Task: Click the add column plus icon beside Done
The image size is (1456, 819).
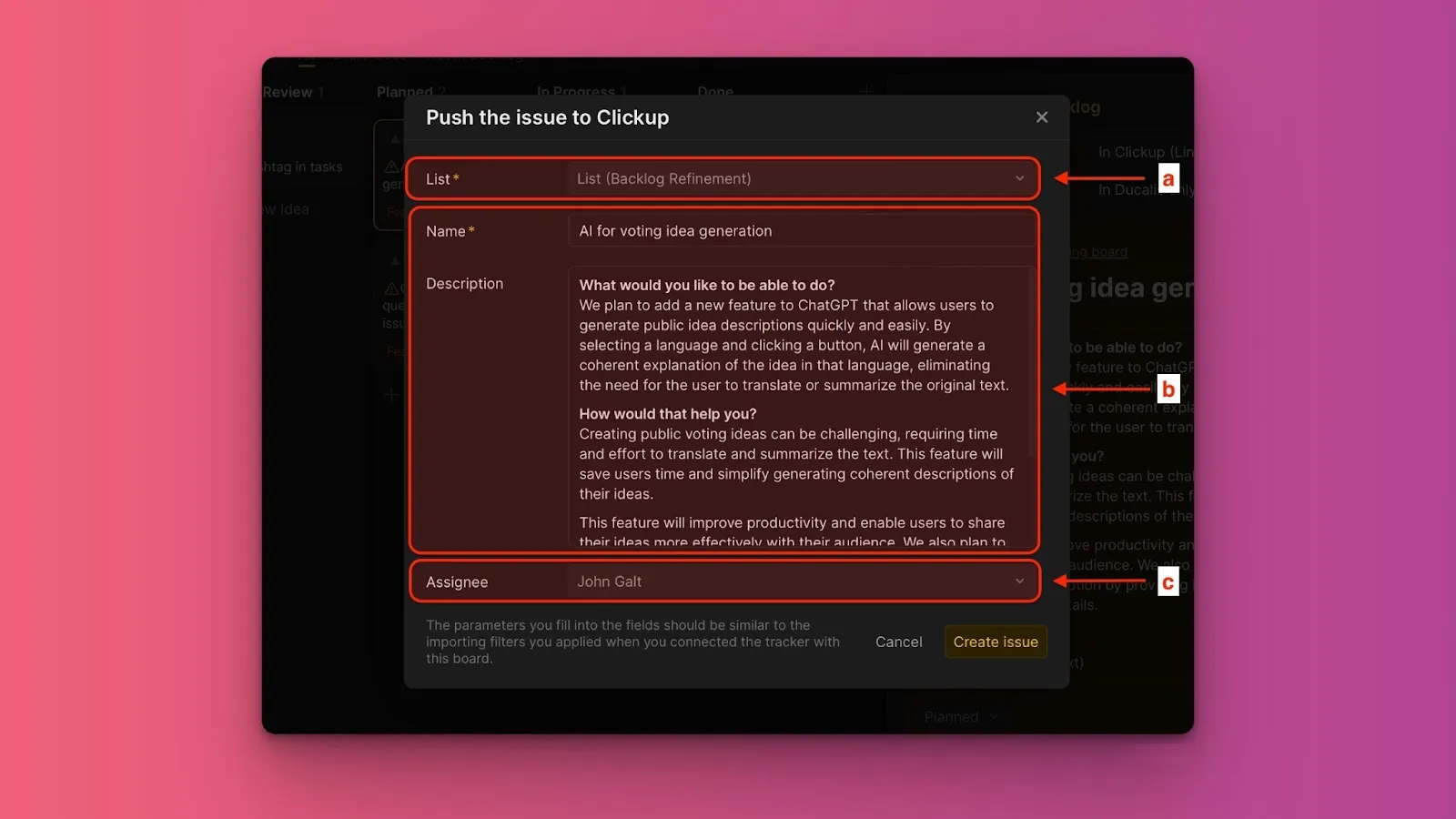Action: click(865, 91)
